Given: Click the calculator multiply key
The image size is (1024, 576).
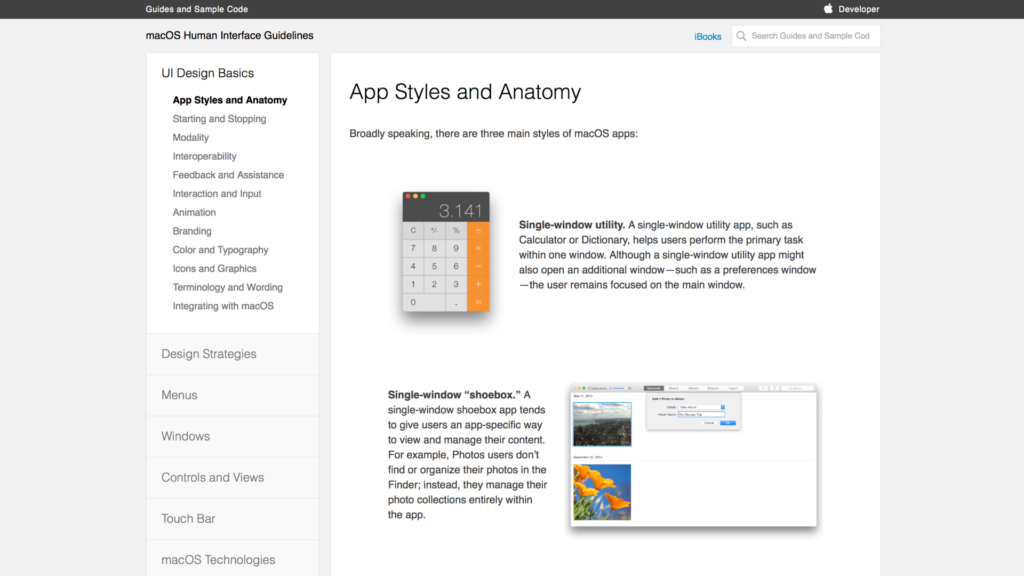Looking at the screenshot, I should pos(478,248).
